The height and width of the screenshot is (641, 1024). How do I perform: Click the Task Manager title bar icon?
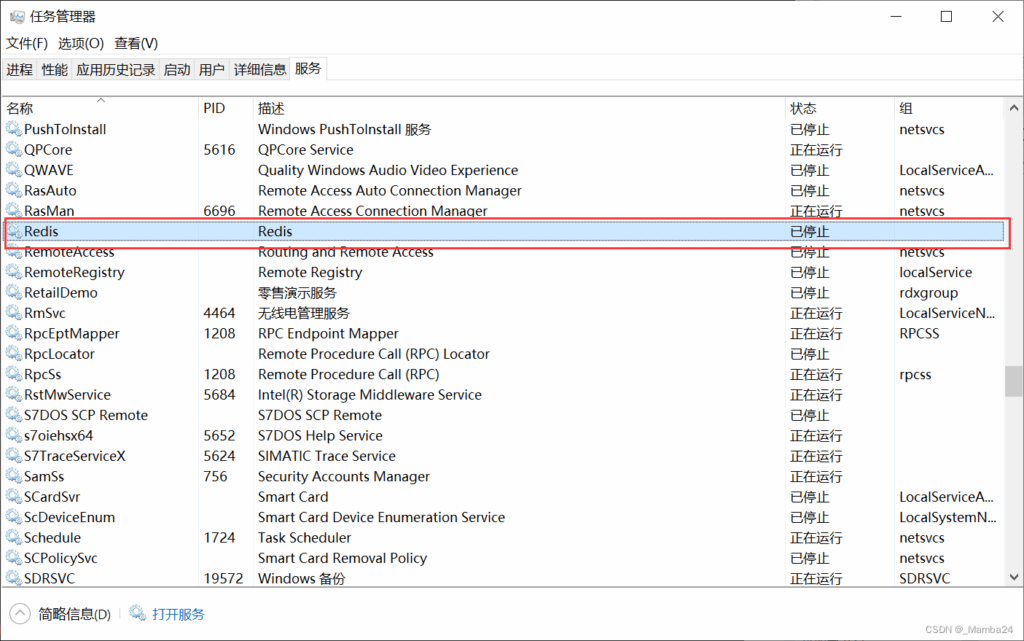click(x=17, y=17)
